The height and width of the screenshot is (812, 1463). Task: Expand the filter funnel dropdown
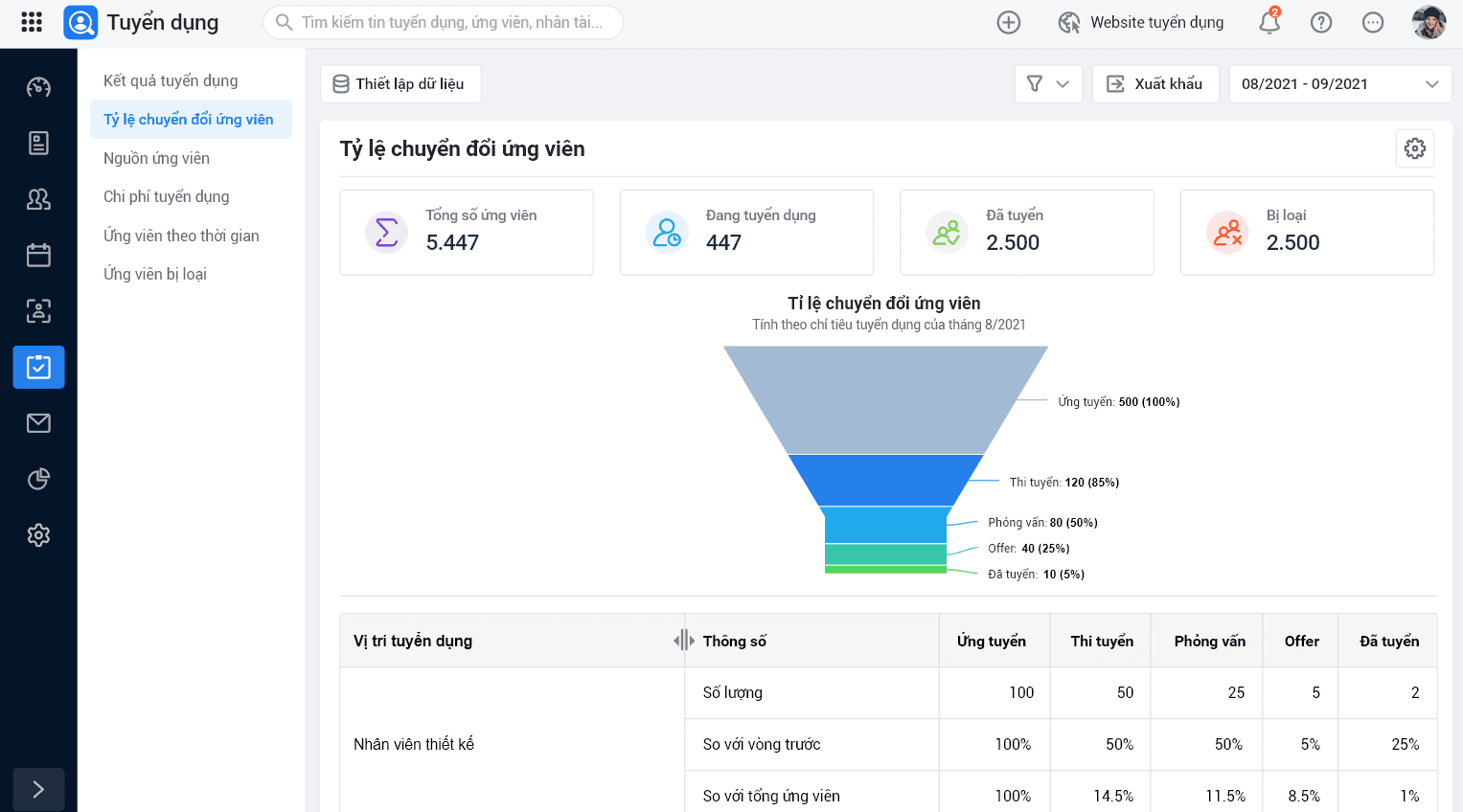coord(1048,84)
